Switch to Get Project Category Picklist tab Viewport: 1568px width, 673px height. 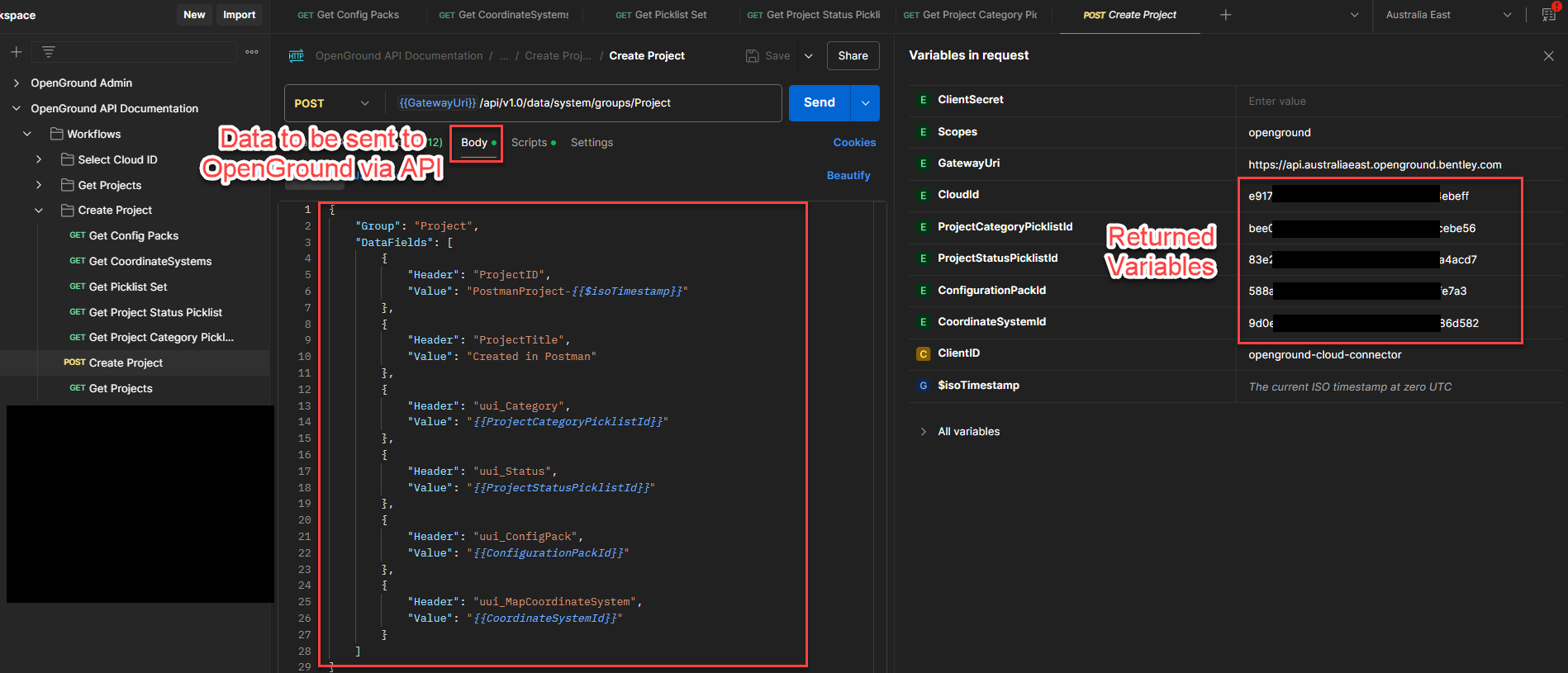point(971,15)
